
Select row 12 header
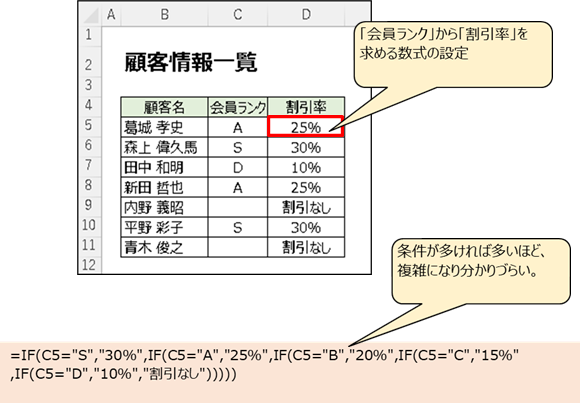coord(89,265)
